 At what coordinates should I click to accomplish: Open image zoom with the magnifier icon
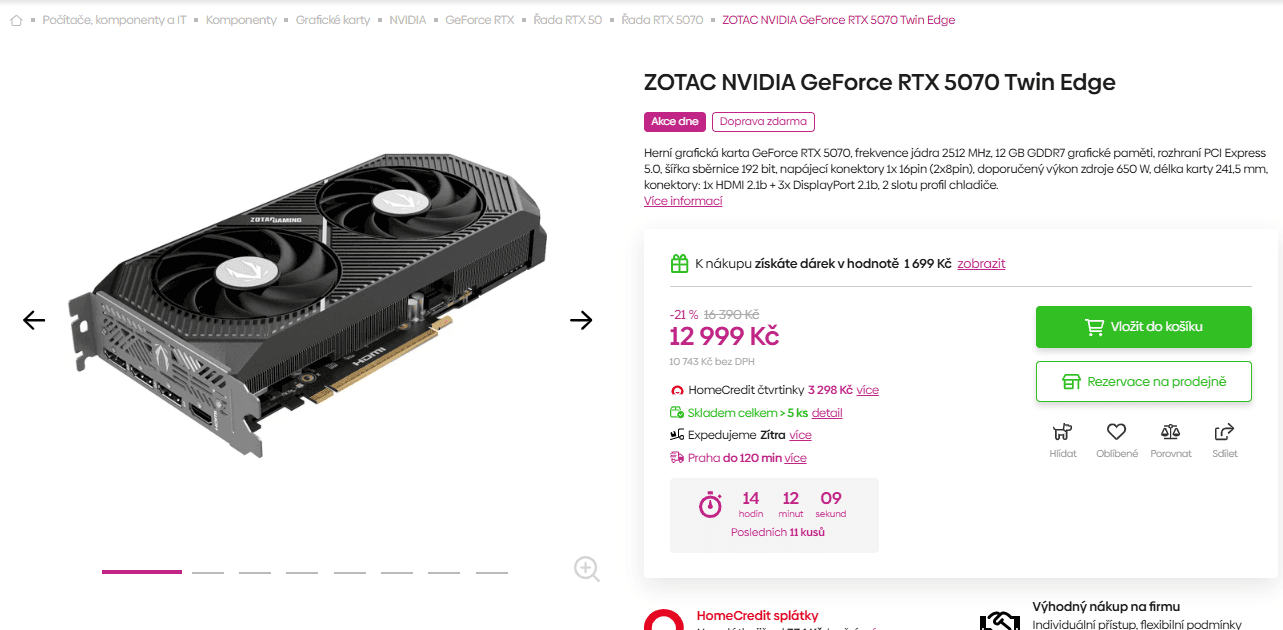(586, 568)
